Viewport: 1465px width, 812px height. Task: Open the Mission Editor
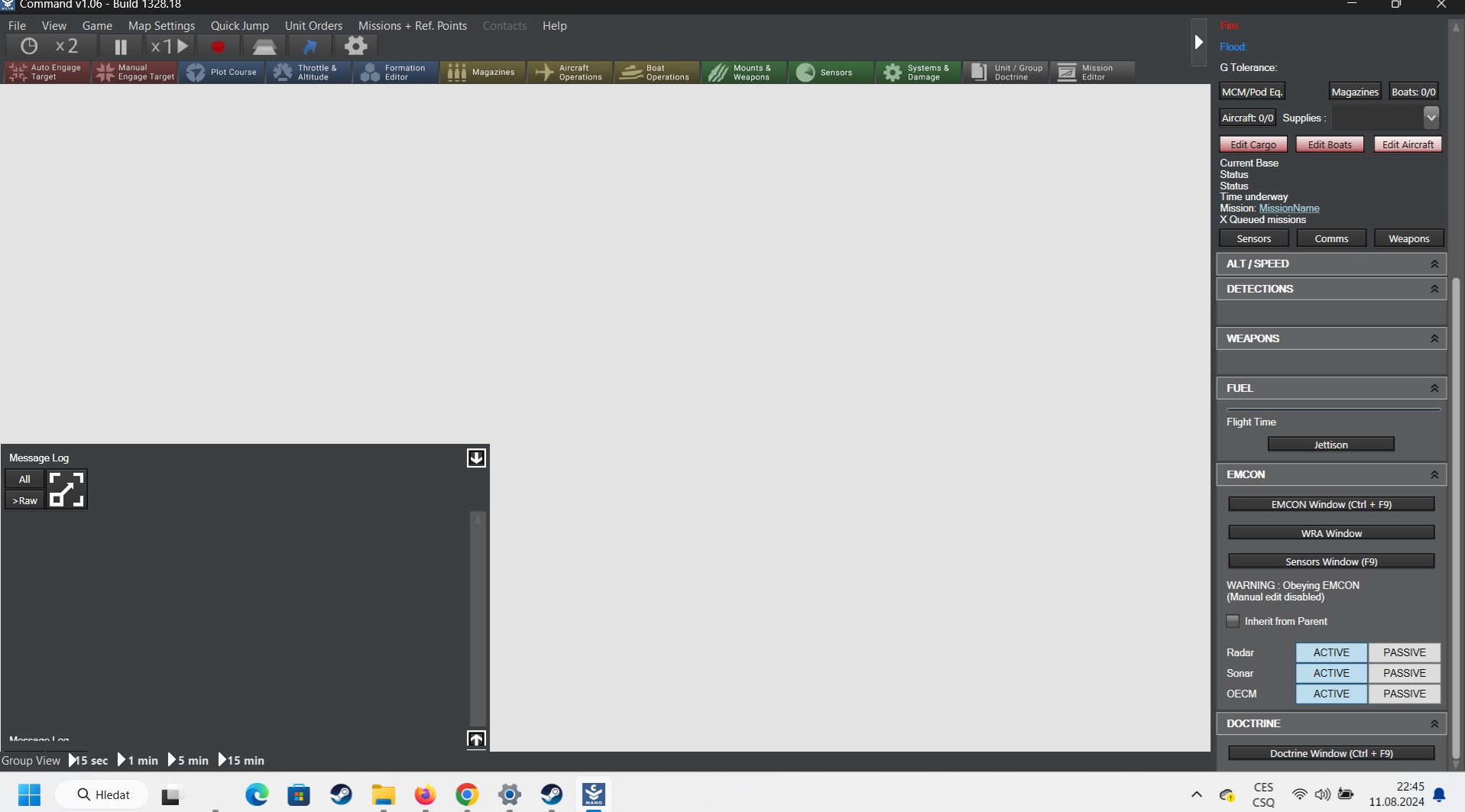tap(1093, 73)
